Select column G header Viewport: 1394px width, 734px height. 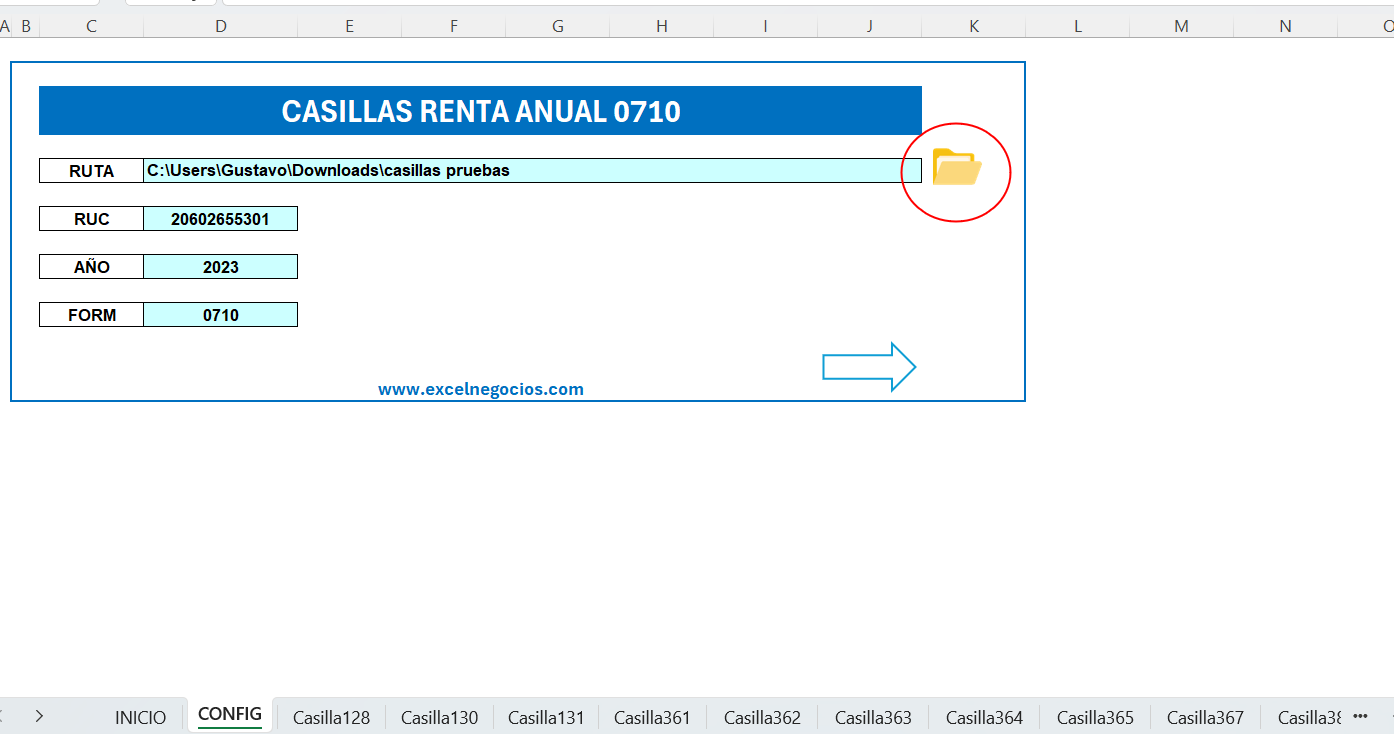tap(558, 26)
